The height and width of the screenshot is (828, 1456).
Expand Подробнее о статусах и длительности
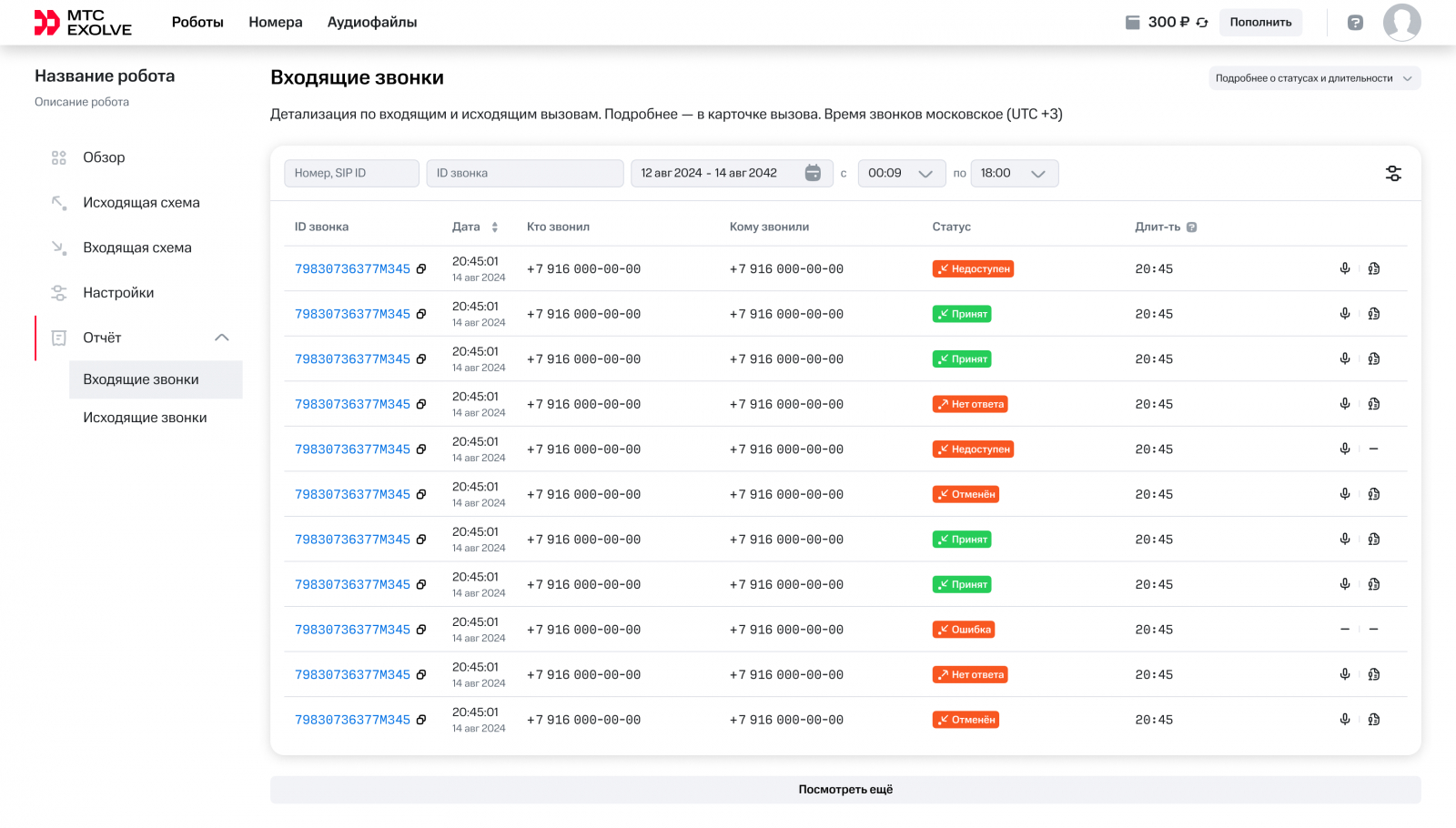pos(1313,78)
